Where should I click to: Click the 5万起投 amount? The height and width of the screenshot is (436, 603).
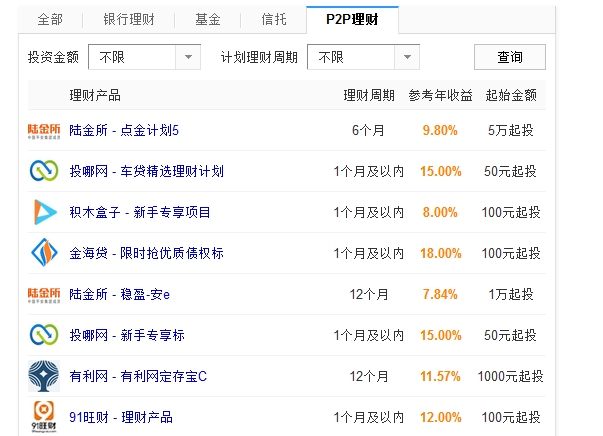pos(511,130)
